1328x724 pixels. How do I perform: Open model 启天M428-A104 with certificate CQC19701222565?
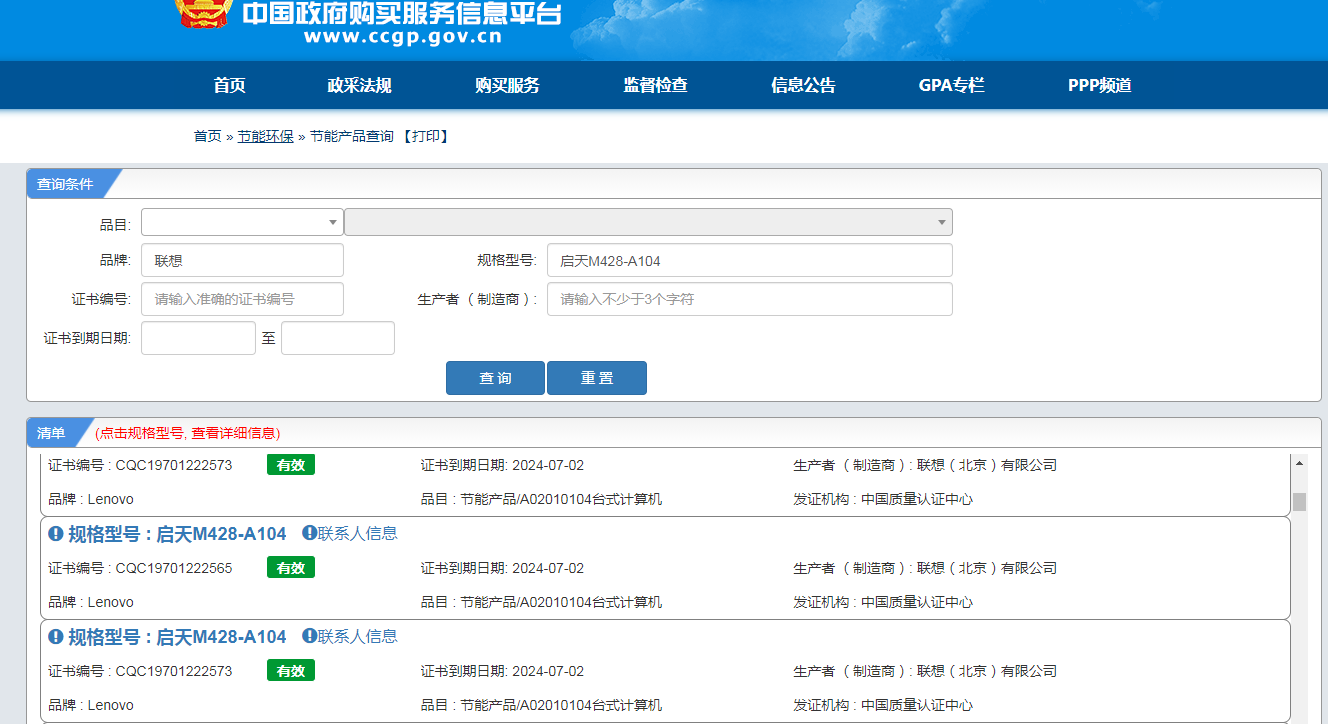click(177, 534)
